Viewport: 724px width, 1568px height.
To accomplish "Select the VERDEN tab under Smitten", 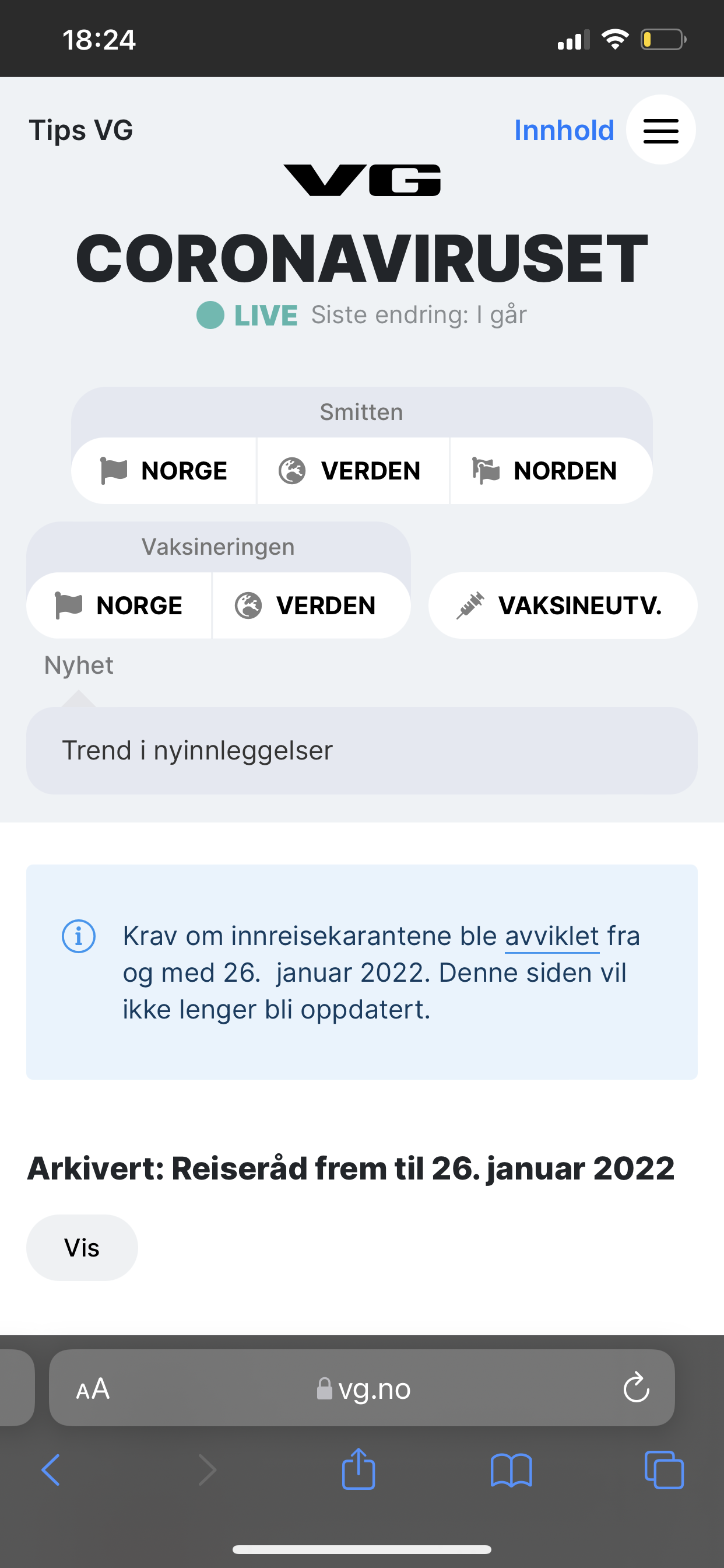I will click(x=353, y=471).
